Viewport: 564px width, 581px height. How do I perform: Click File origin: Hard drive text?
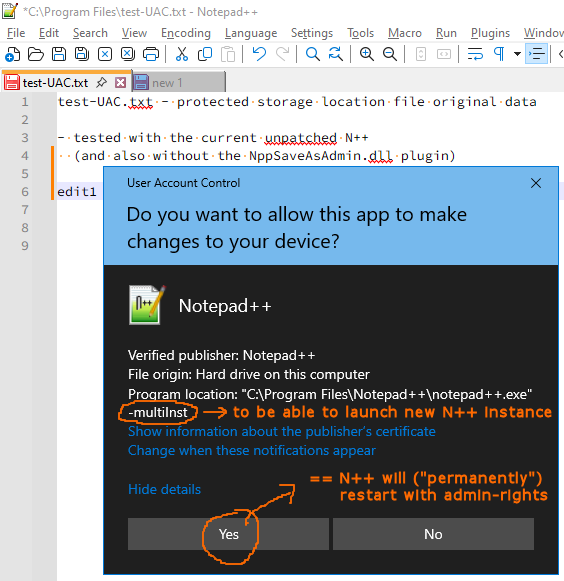tap(249, 374)
